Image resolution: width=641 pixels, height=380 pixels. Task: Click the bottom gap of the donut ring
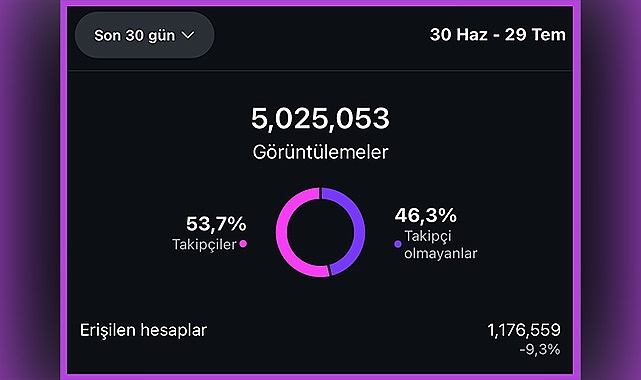(x=329, y=271)
